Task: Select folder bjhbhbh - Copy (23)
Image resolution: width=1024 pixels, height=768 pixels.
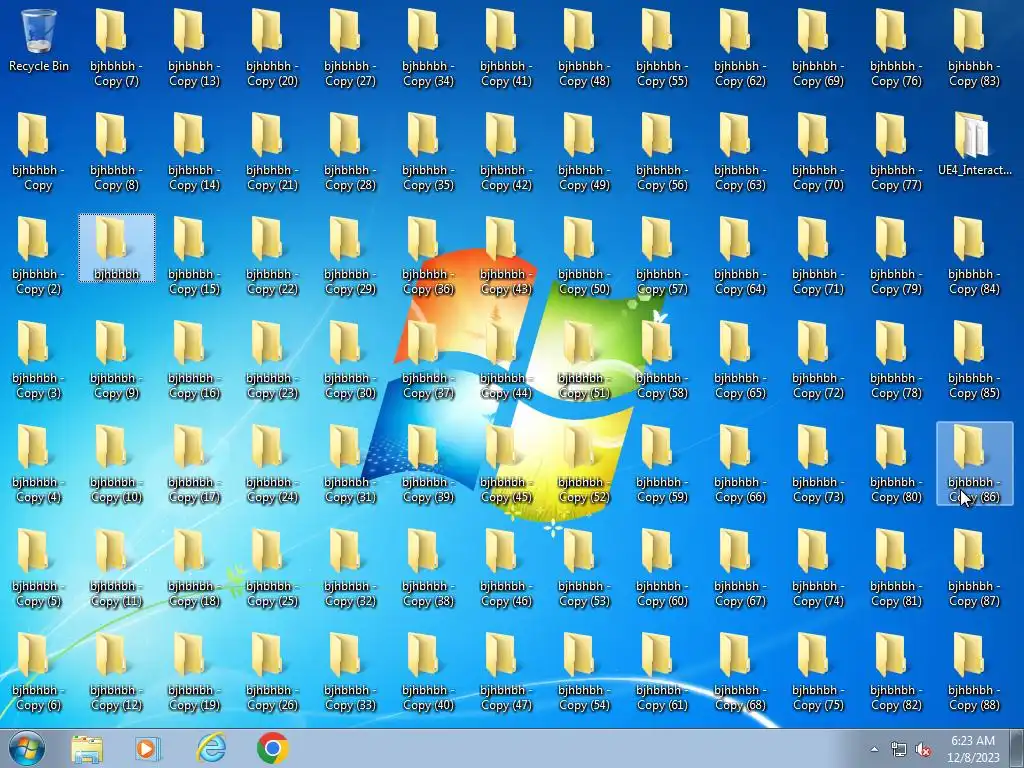Action: (272, 360)
